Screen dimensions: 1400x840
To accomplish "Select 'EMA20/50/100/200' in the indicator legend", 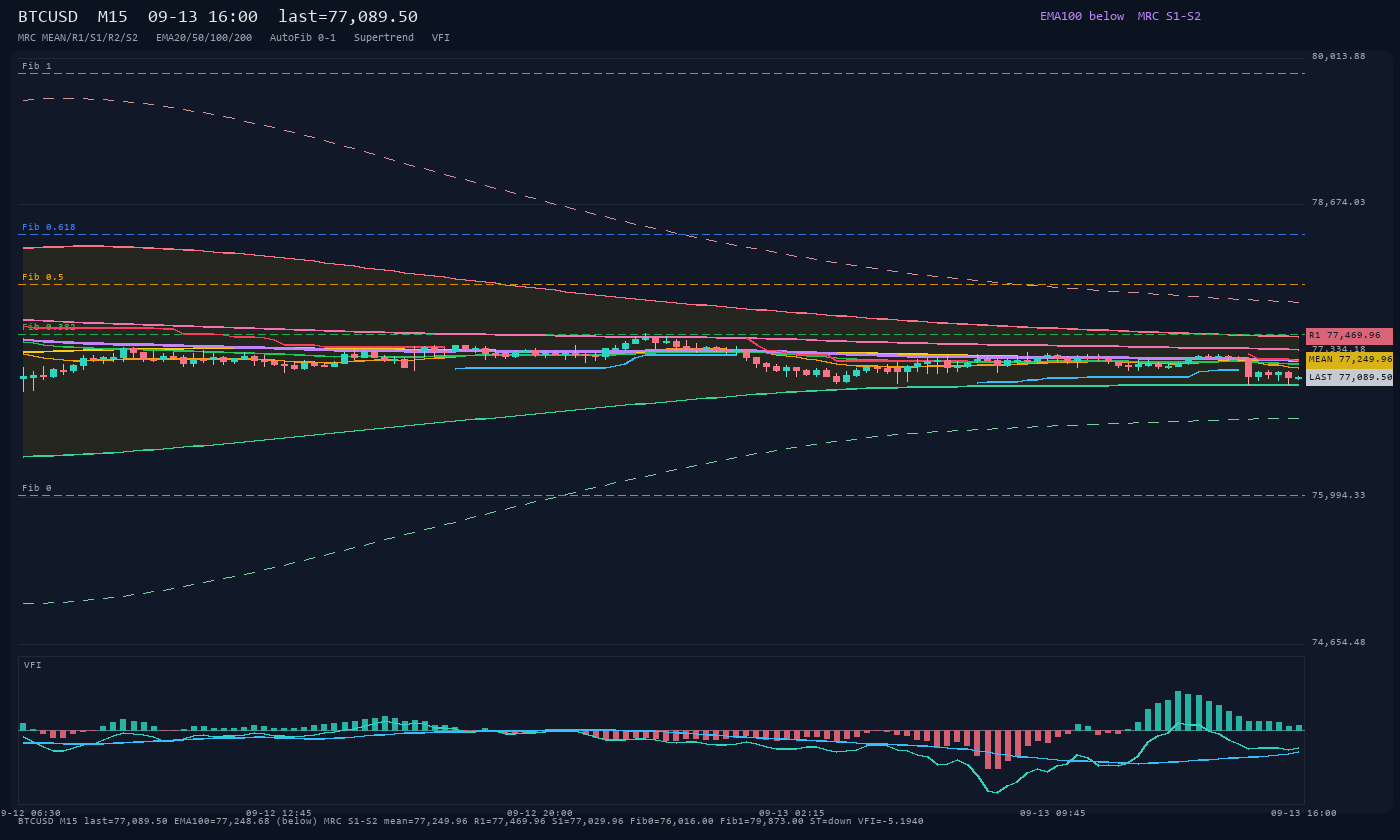I will pos(204,37).
